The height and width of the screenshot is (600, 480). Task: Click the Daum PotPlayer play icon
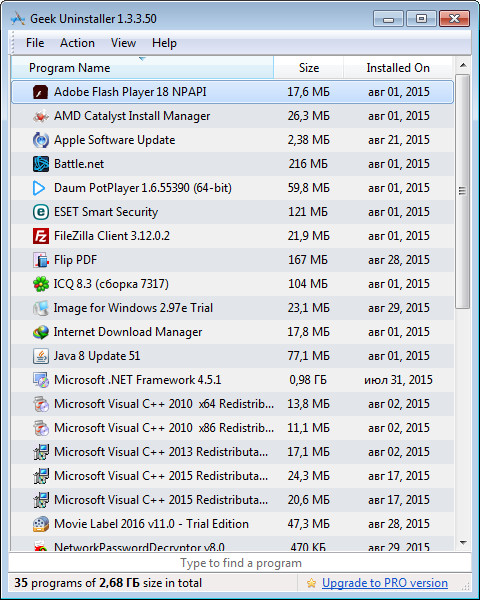pos(39,188)
